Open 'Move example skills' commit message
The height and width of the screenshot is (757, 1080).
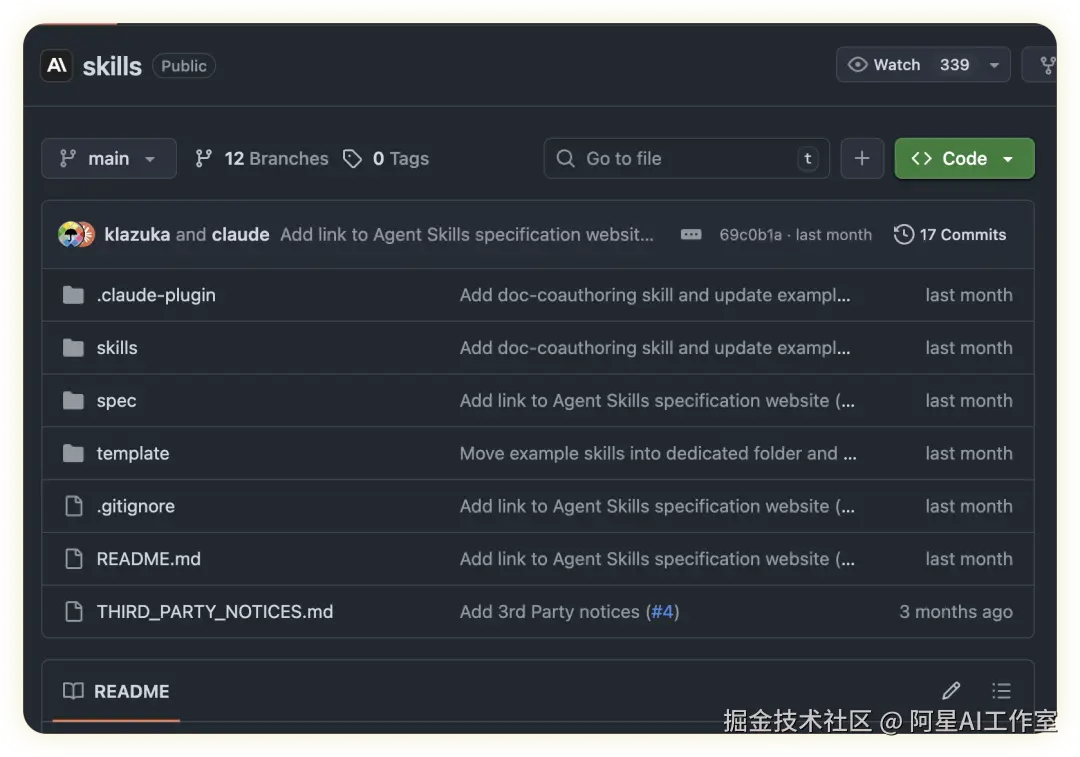[x=658, y=453]
